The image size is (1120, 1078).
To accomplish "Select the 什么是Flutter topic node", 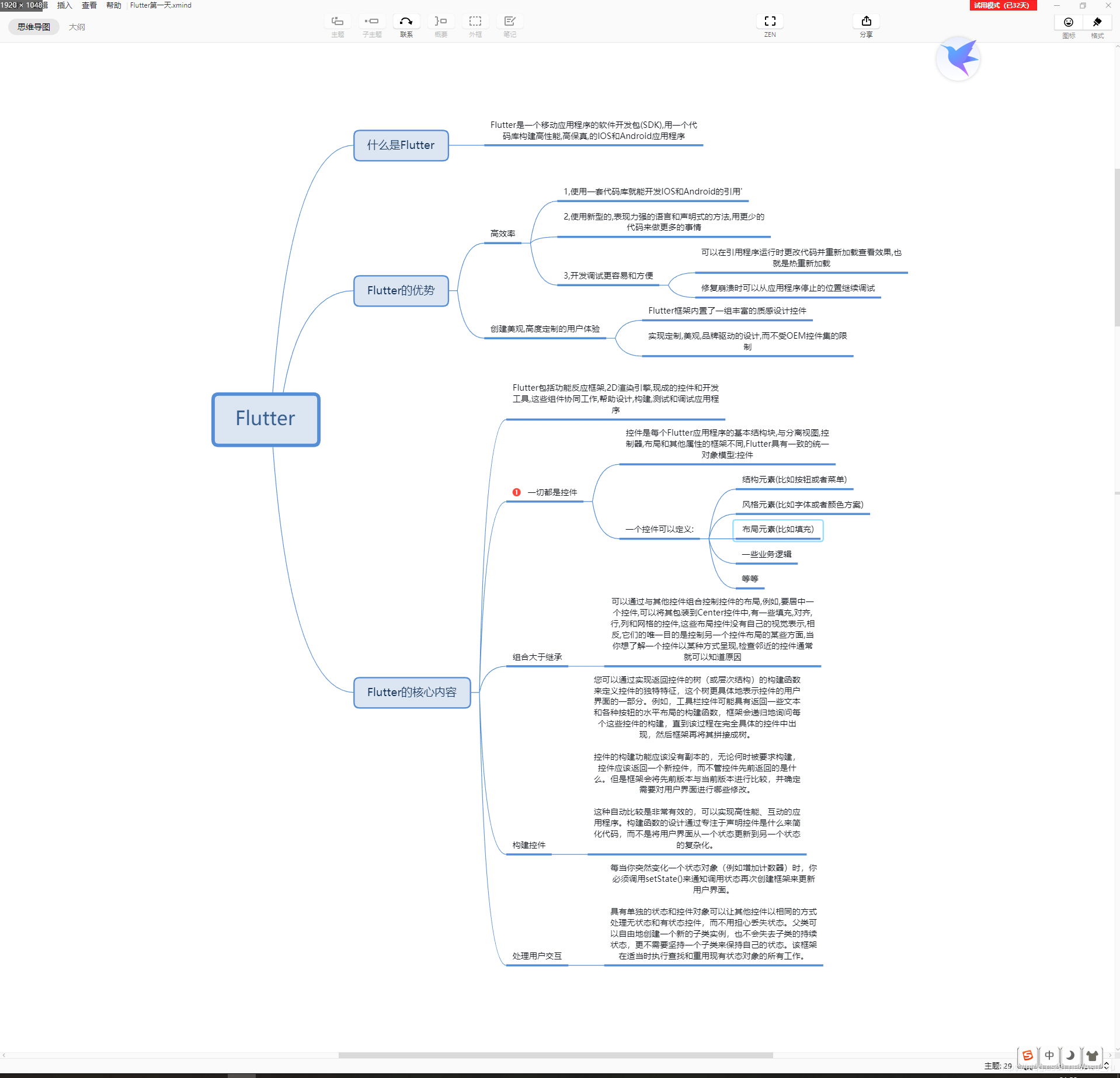I will pyautogui.click(x=401, y=145).
